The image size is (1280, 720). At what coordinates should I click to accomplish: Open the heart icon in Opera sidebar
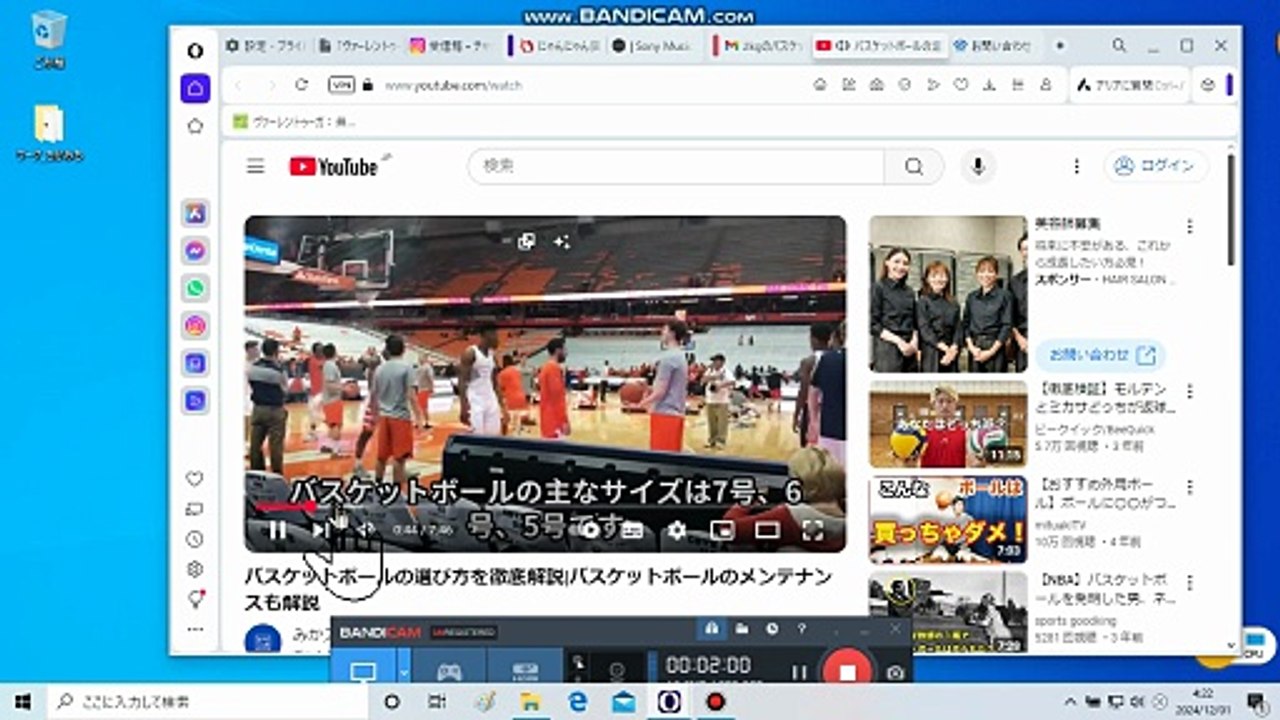point(195,479)
